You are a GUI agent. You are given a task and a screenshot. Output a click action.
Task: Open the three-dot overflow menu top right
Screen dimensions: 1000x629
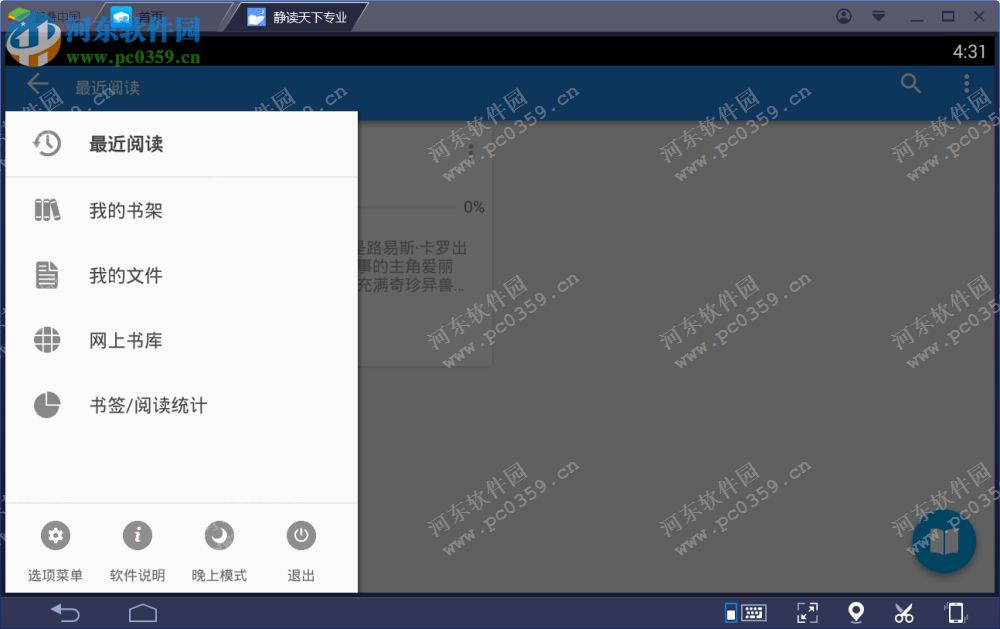point(965,84)
